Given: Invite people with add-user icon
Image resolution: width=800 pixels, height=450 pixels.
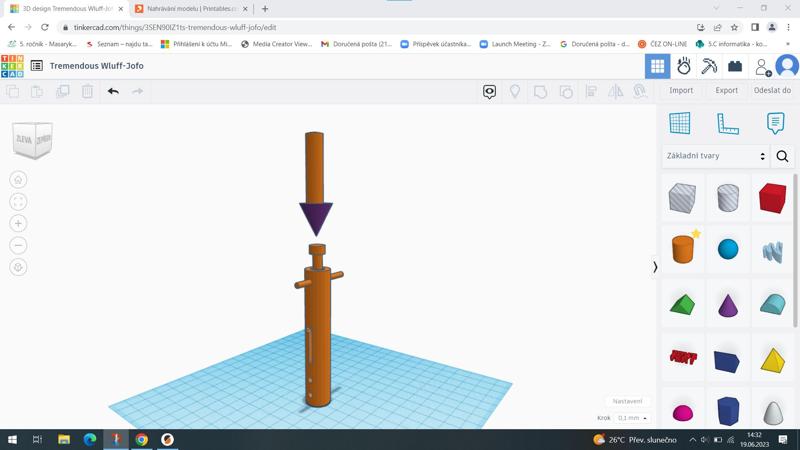Looking at the screenshot, I should (x=763, y=67).
